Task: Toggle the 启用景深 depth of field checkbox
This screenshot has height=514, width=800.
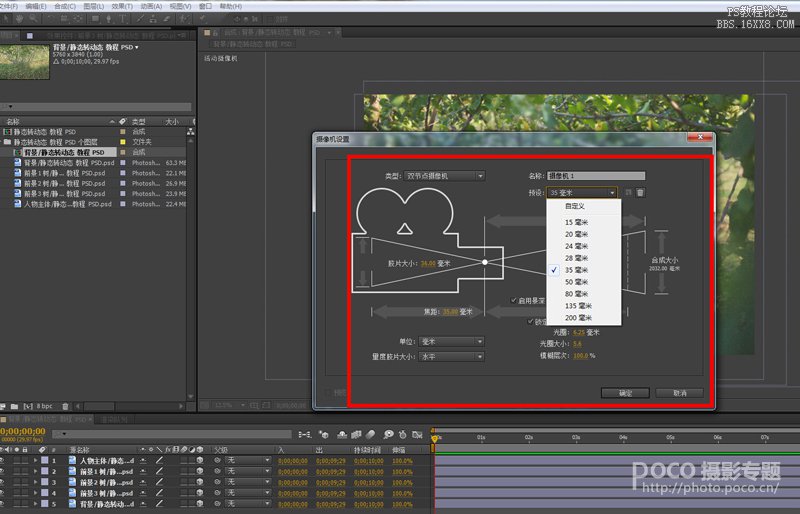Action: point(513,300)
